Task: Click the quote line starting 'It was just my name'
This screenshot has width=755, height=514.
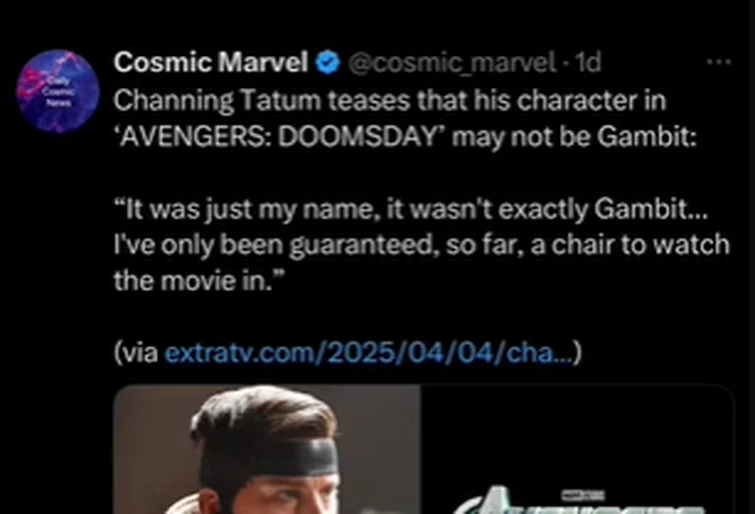Action: (410, 209)
